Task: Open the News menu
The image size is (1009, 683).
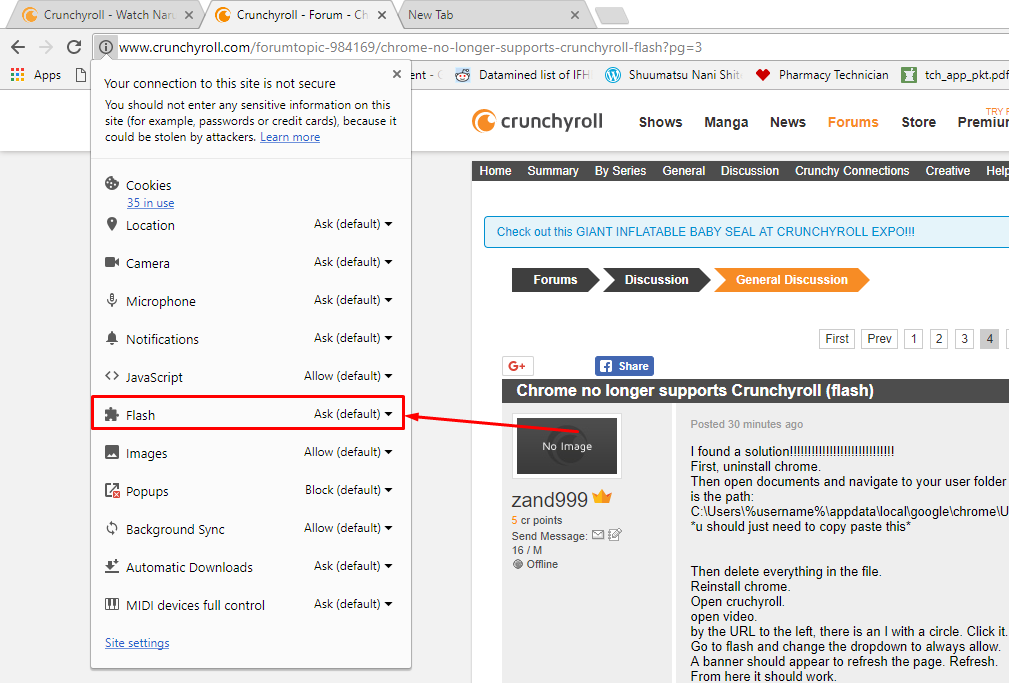Action: pos(788,122)
